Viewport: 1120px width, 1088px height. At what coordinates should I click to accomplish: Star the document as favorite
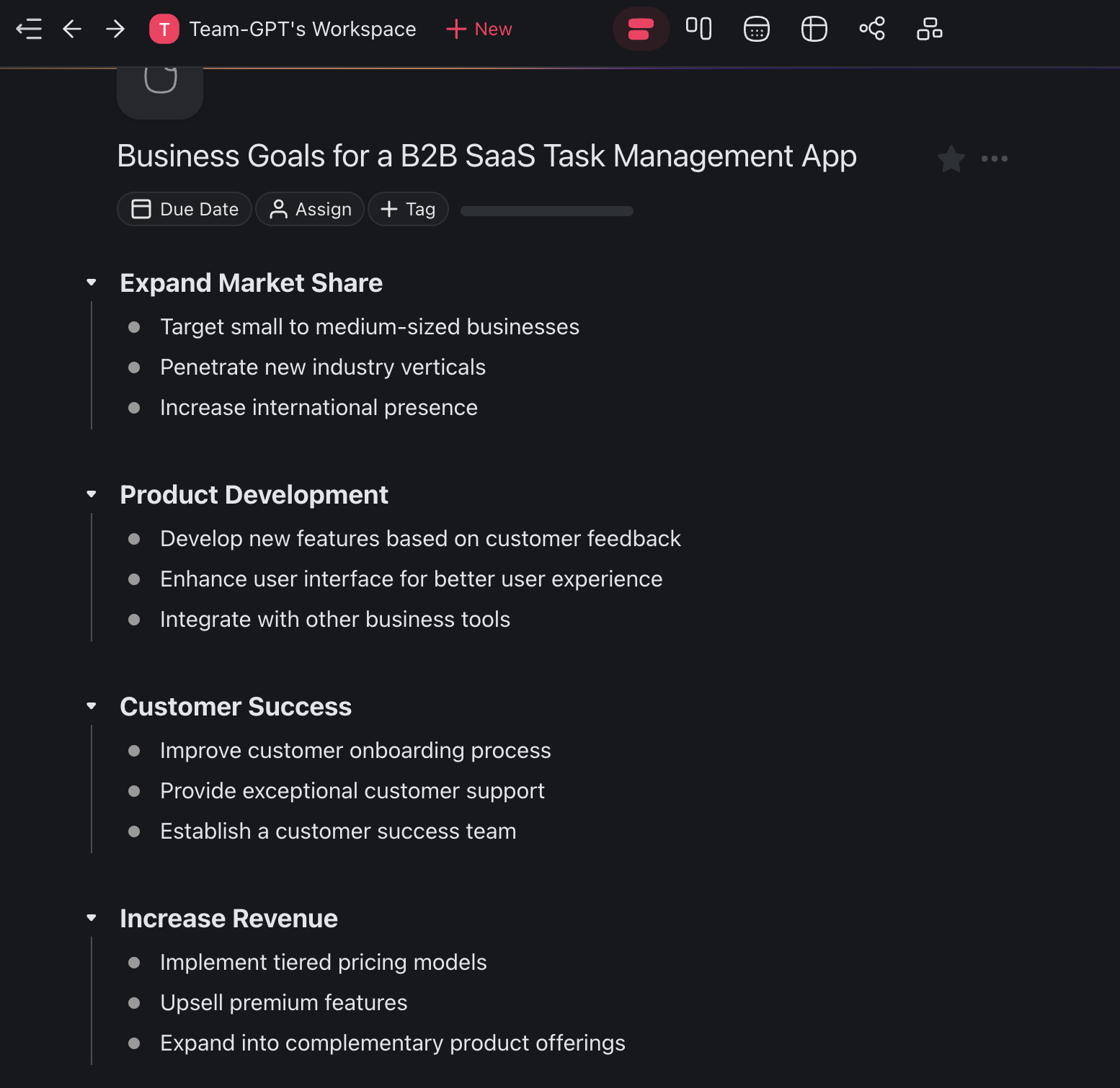pos(951,159)
